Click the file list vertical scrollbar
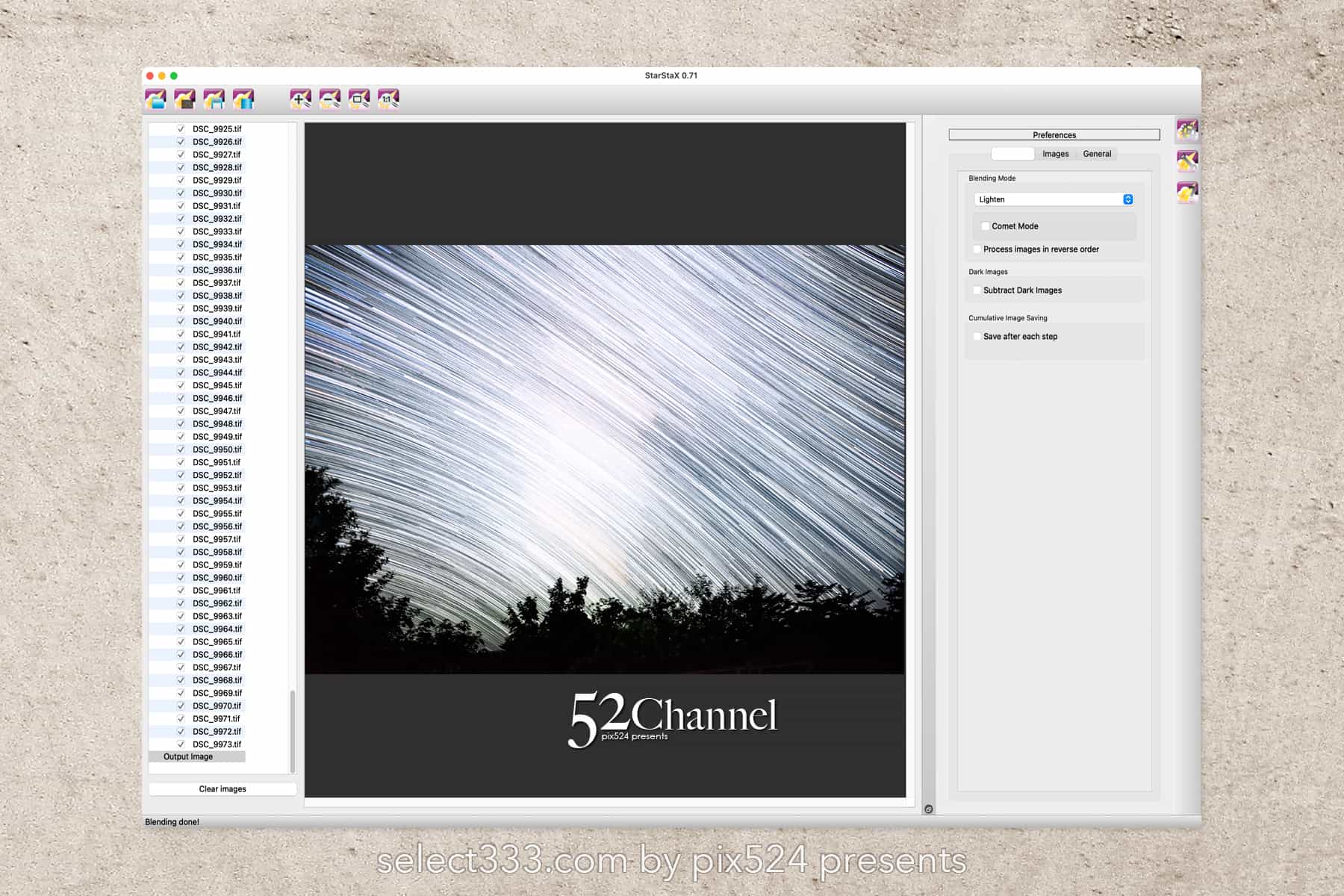The height and width of the screenshot is (896, 1344). coord(292,730)
